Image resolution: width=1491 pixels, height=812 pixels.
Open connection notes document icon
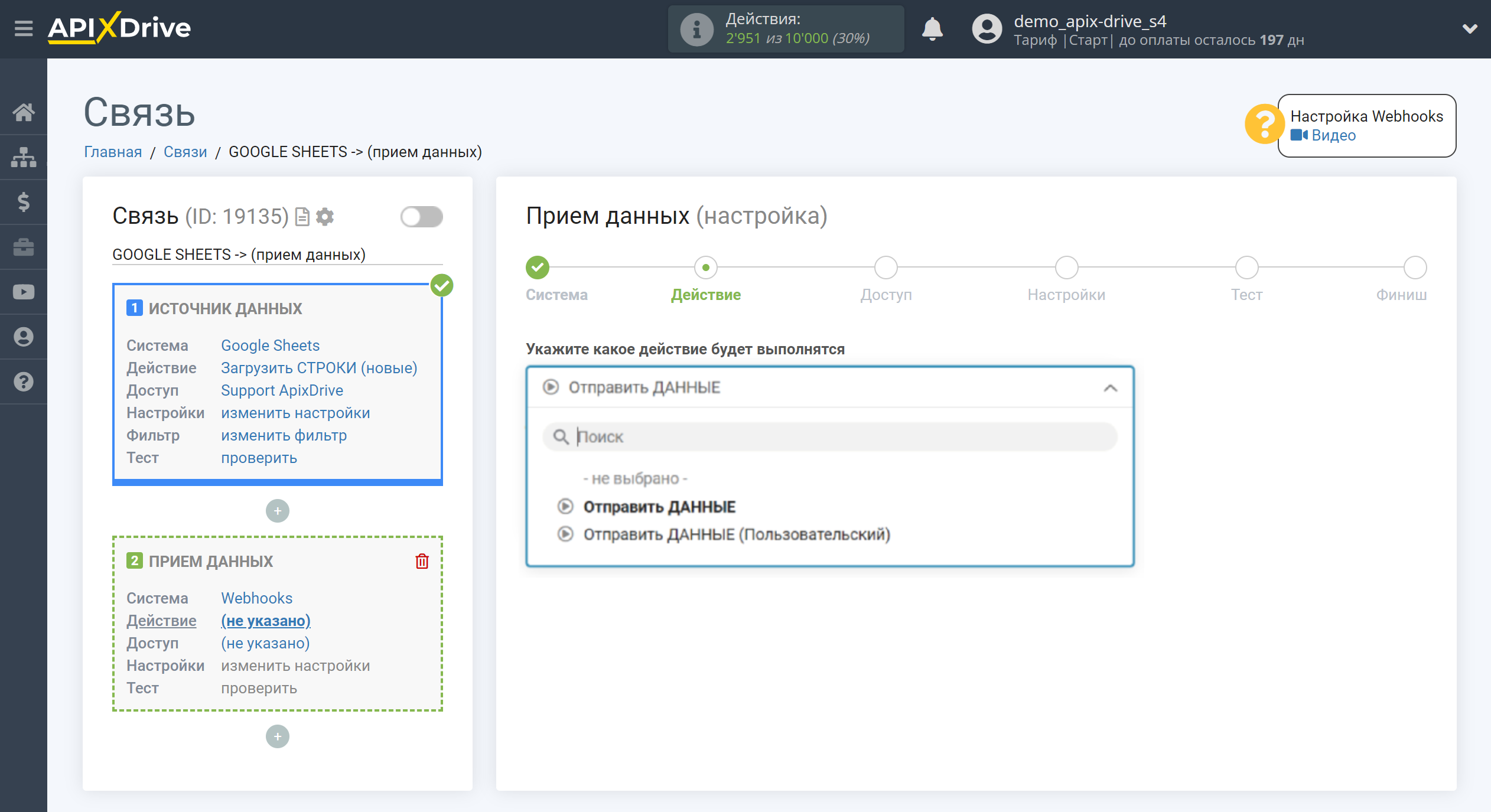coord(302,217)
